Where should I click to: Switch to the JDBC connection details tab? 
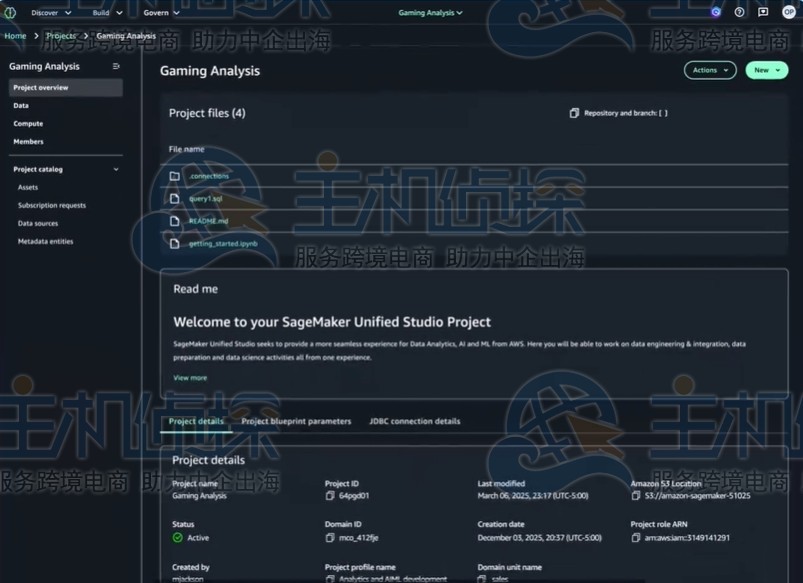tap(414, 421)
